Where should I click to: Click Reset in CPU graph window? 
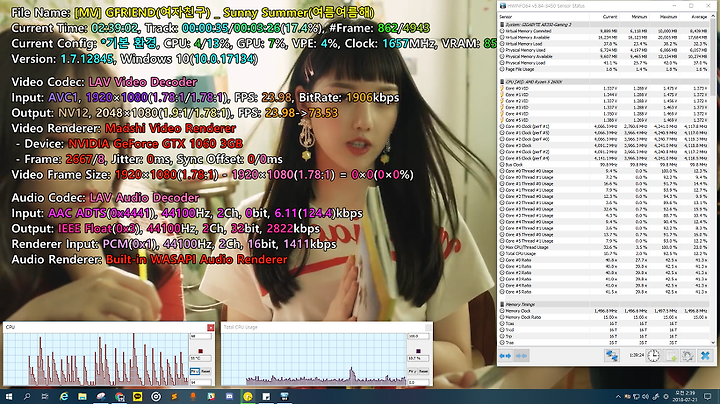pos(206,371)
